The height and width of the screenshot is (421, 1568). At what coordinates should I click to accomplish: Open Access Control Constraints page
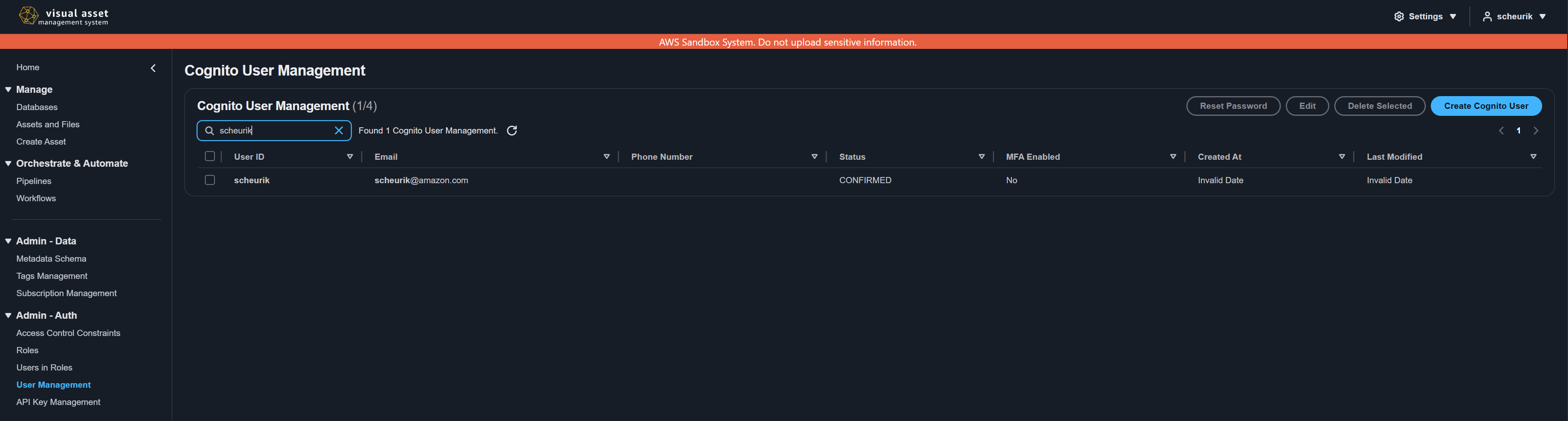pos(68,334)
